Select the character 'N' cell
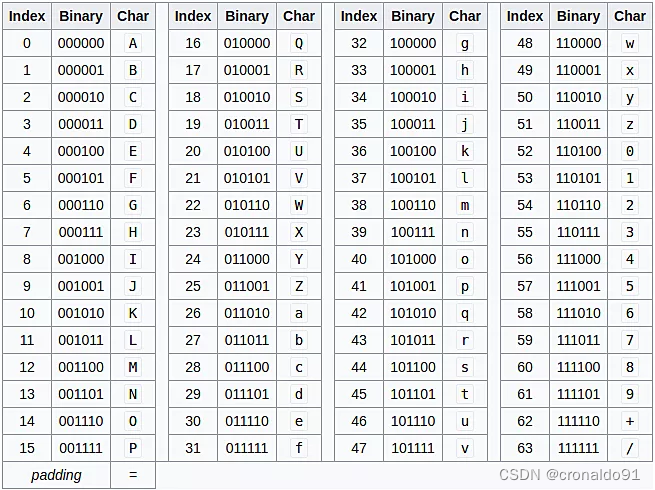 (133, 394)
